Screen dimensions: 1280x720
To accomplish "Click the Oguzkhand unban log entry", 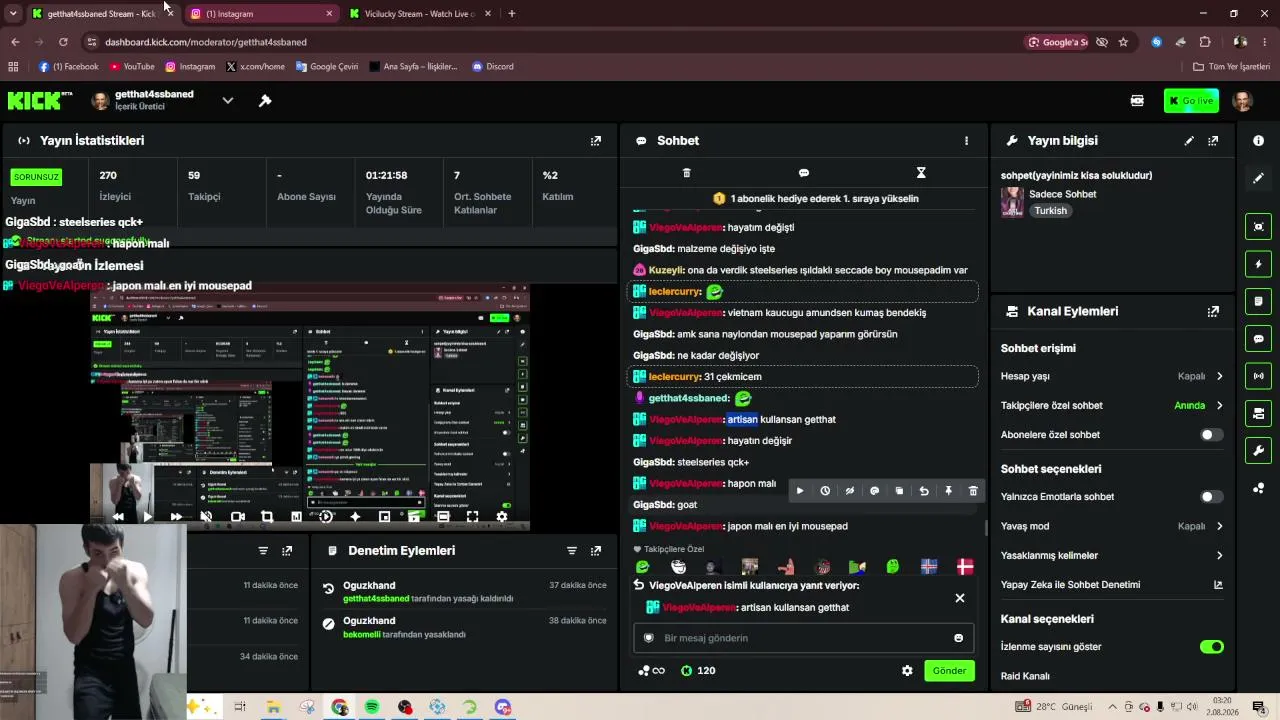I will pyautogui.click(x=463, y=592).
